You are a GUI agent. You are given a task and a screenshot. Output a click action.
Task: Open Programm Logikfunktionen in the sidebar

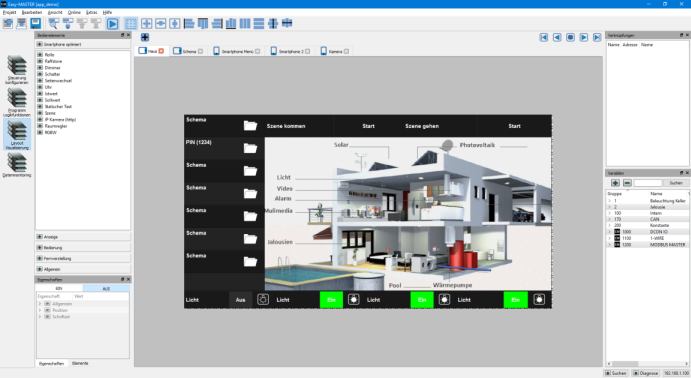17,102
